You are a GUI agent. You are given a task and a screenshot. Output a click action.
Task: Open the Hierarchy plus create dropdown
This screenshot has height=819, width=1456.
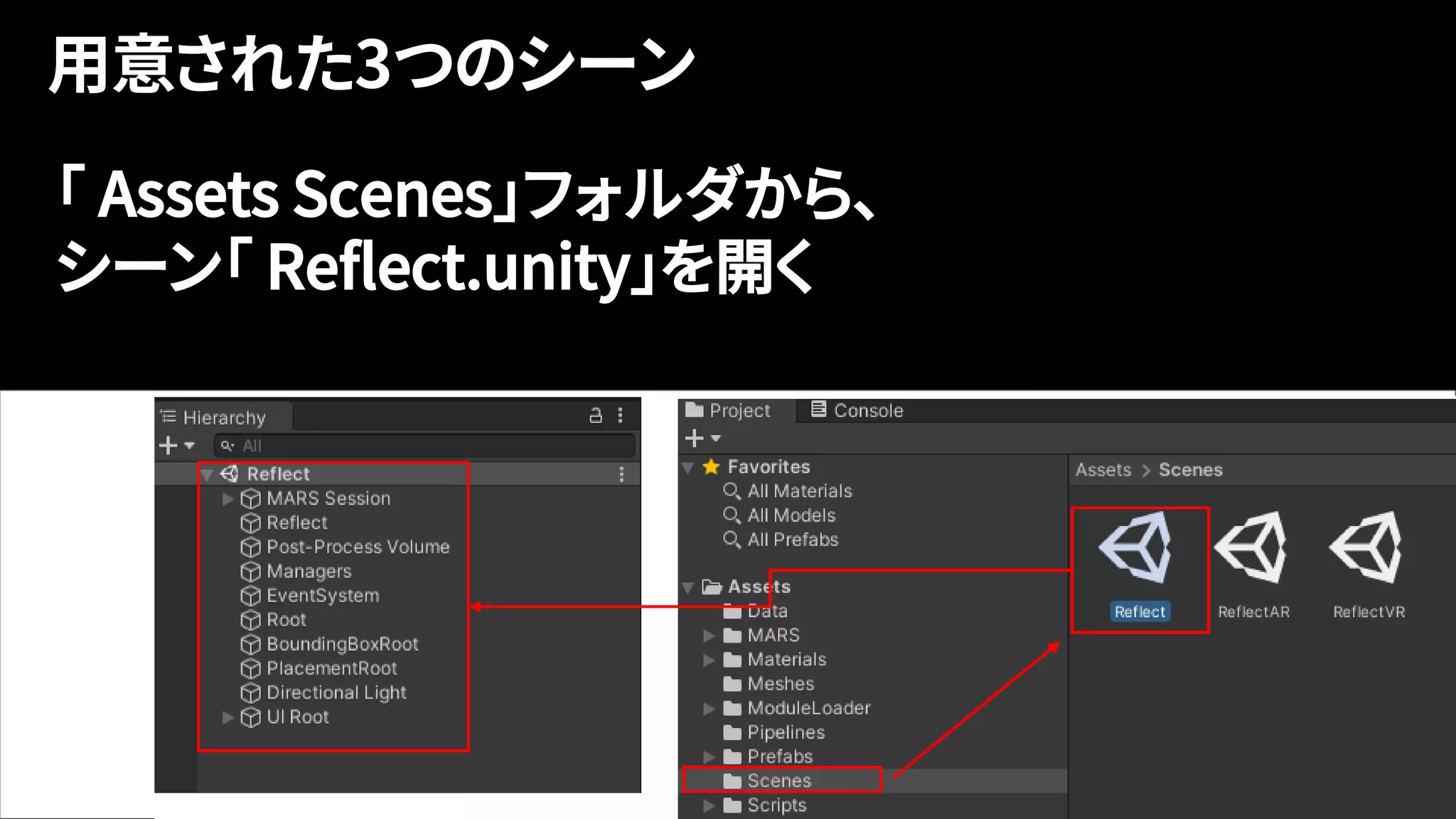click(176, 446)
